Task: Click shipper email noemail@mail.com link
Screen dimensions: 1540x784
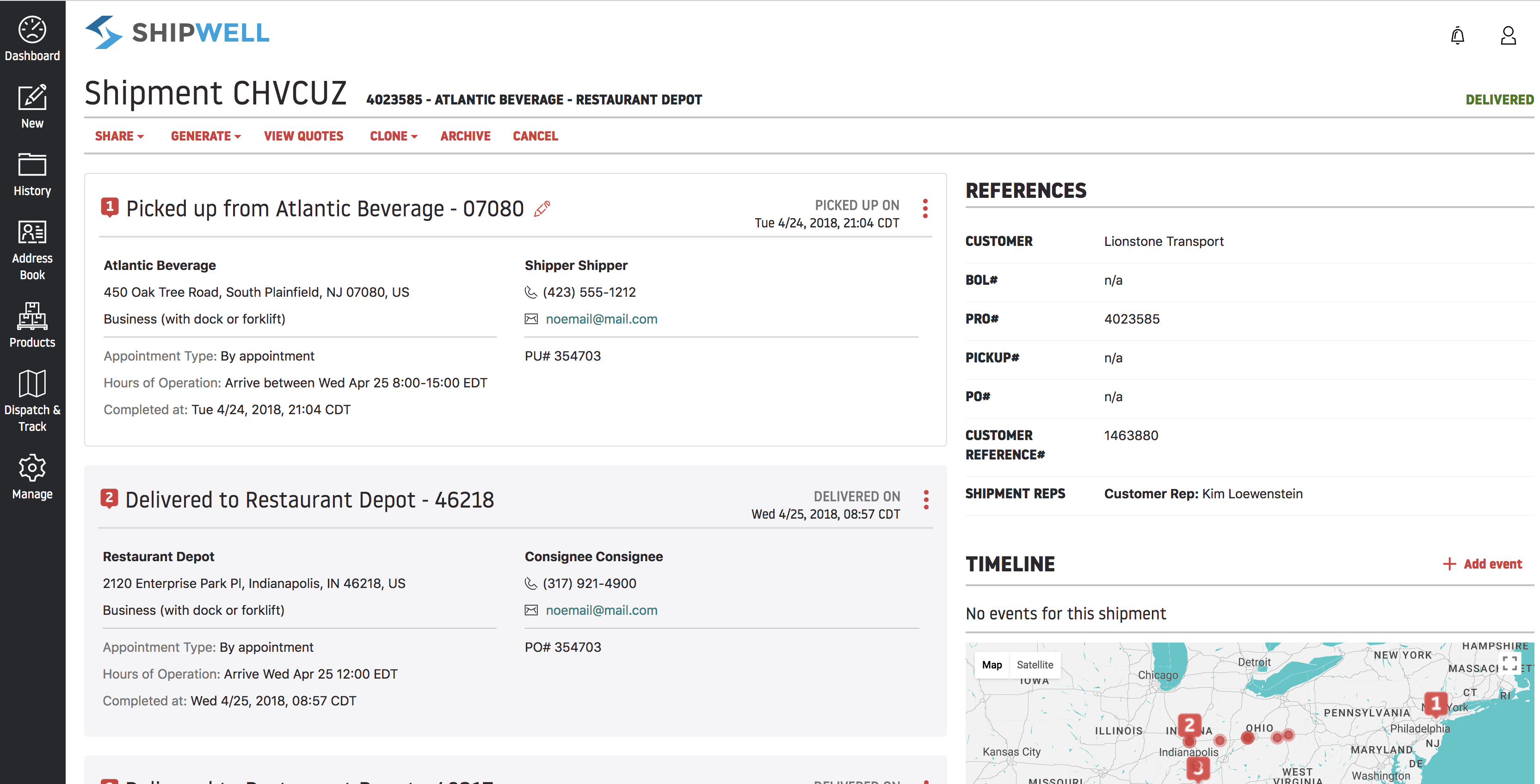Action: pyautogui.click(x=601, y=319)
